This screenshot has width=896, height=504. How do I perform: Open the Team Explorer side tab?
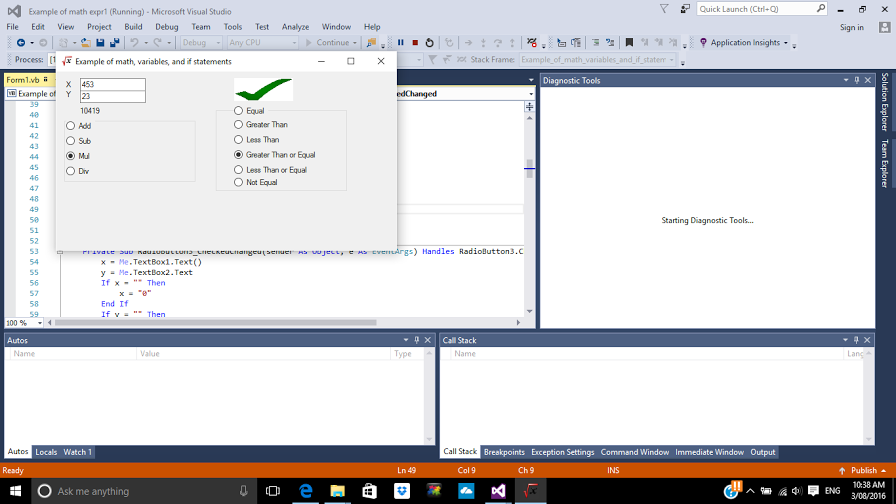[885, 163]
